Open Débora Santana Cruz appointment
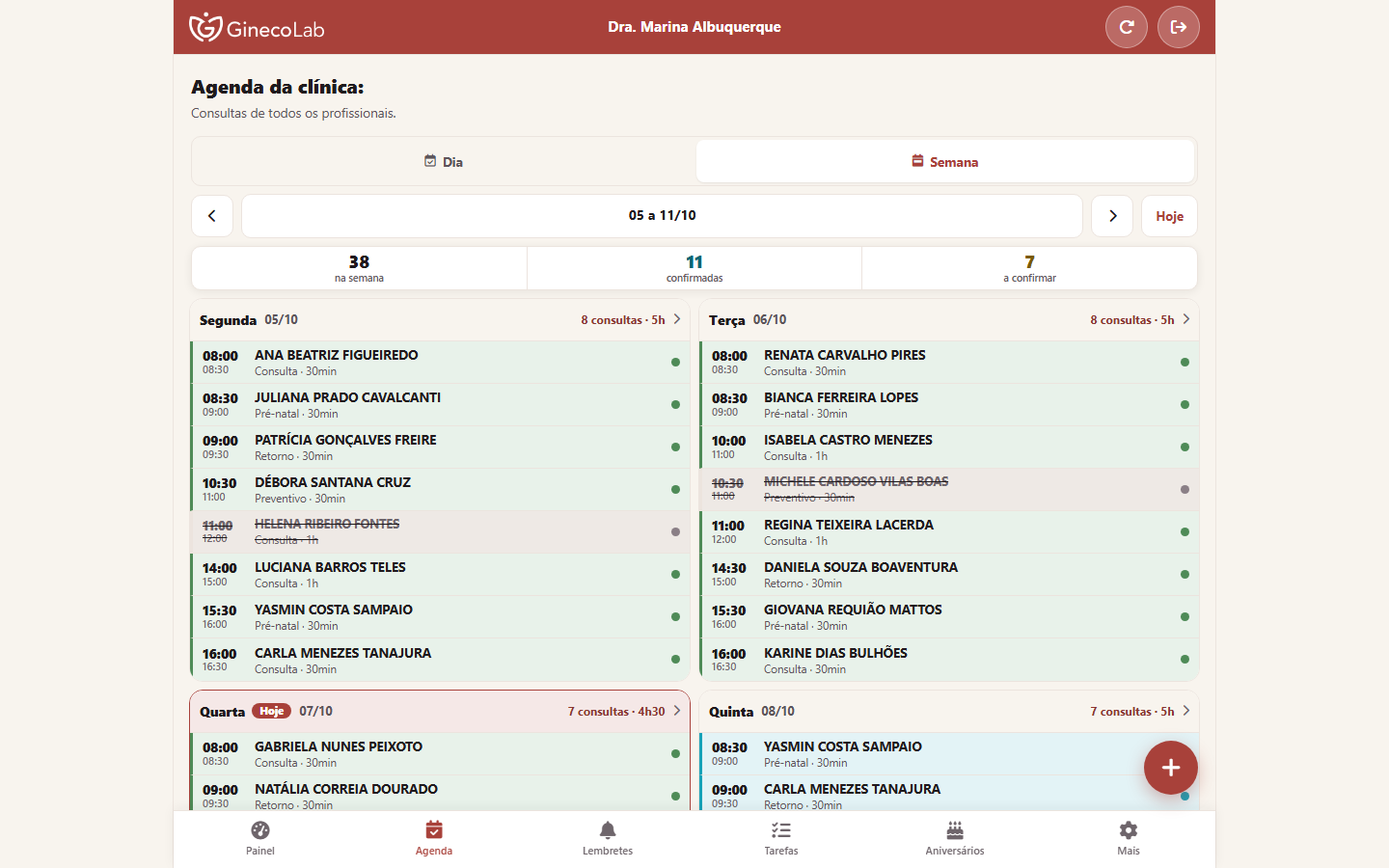Screen dimensions: 1389x868 click(441, 490)
